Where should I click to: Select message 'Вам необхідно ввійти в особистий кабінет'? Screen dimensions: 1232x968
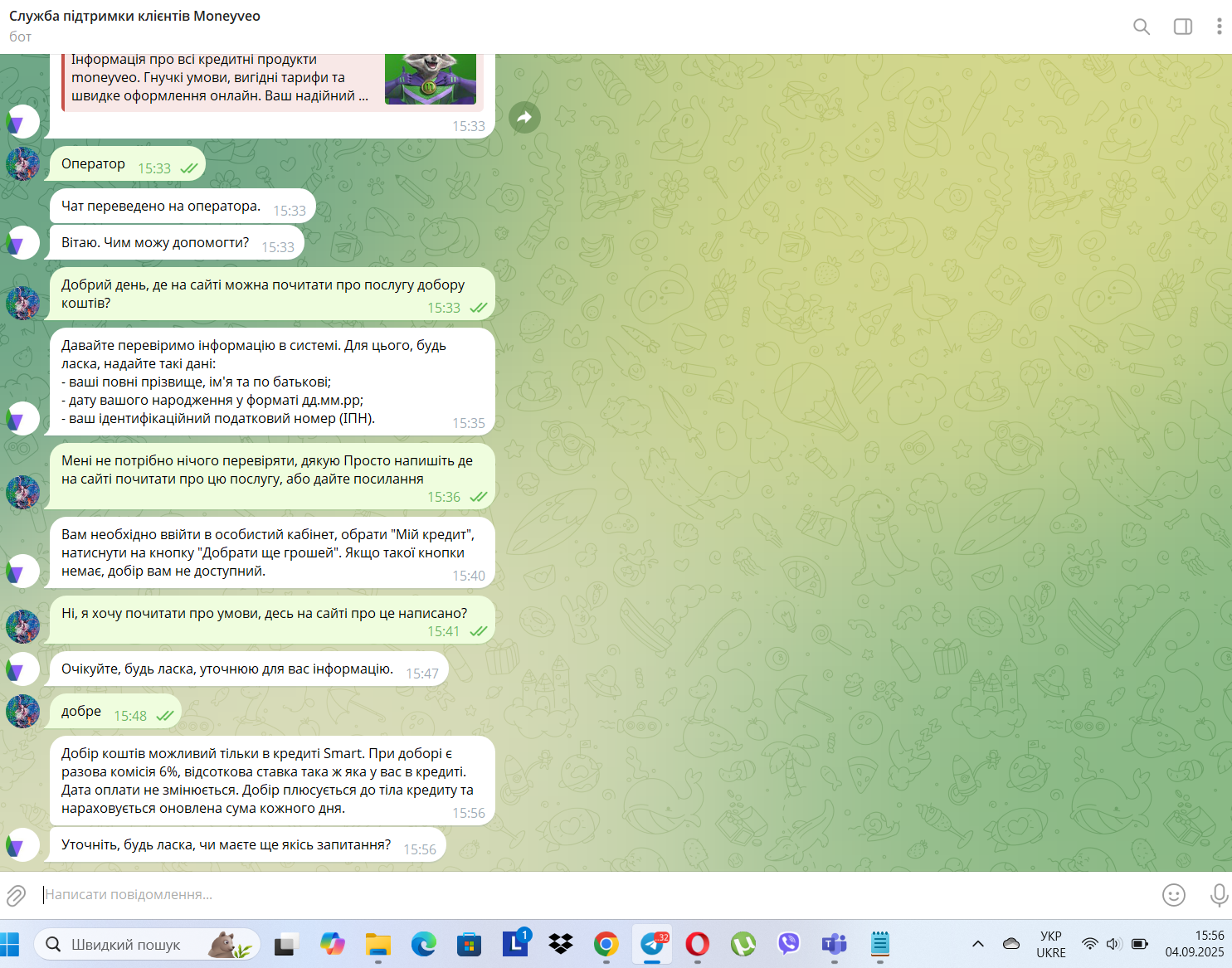pyautogui.click(x=272, y=552)
